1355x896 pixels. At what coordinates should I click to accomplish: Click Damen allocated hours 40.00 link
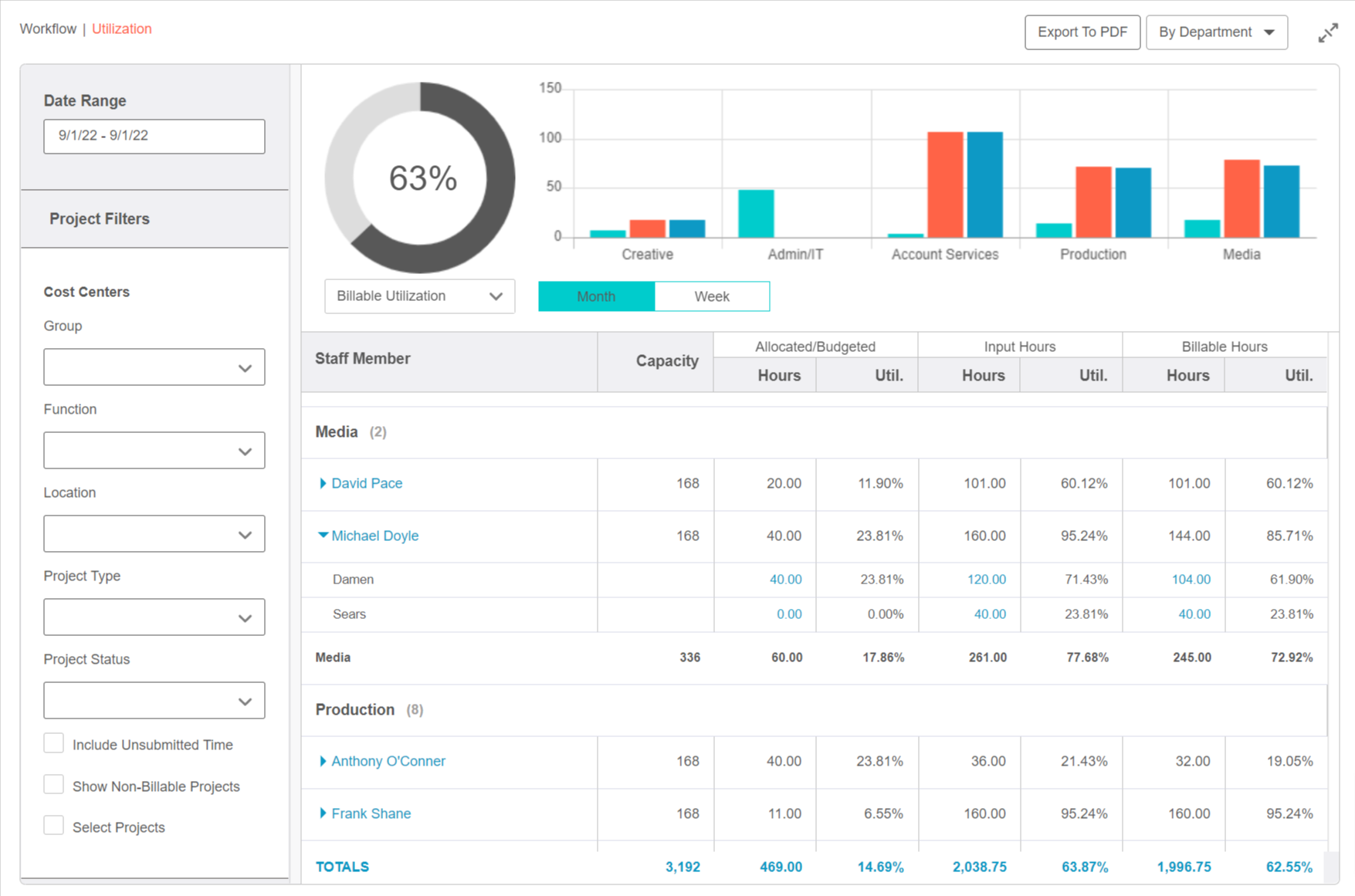point(785,580)
